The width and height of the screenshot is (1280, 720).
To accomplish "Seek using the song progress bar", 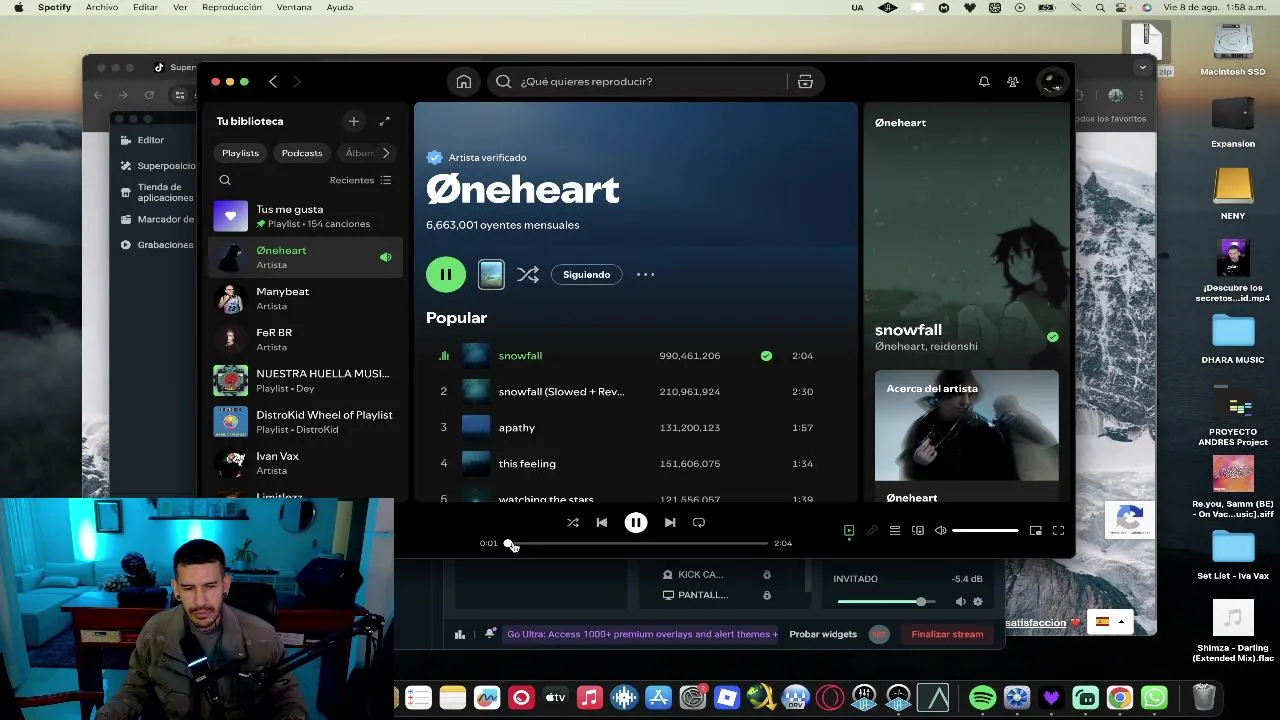I will coord(637,543).
